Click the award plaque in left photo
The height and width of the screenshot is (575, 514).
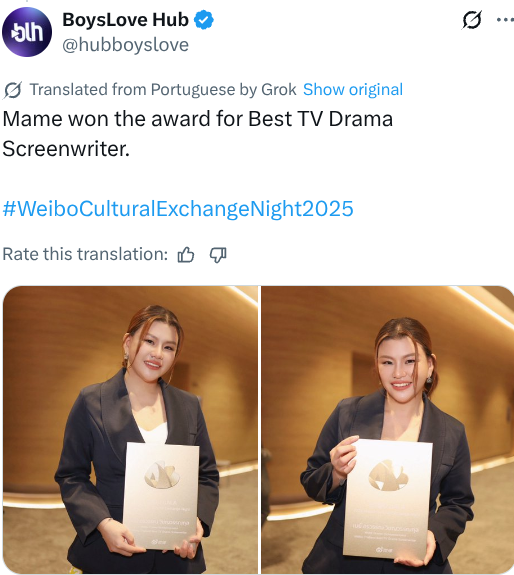(x=161, y=496)
